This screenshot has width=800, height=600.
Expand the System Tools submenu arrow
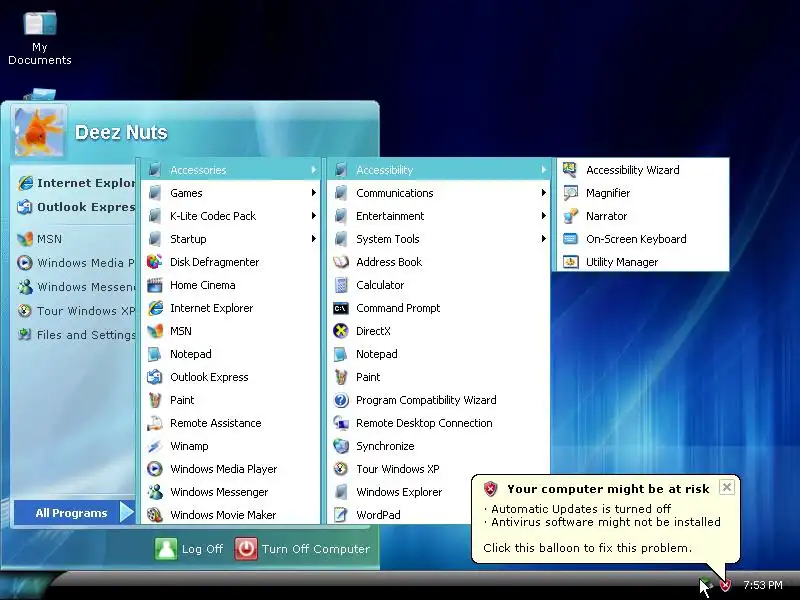(543, 239)
